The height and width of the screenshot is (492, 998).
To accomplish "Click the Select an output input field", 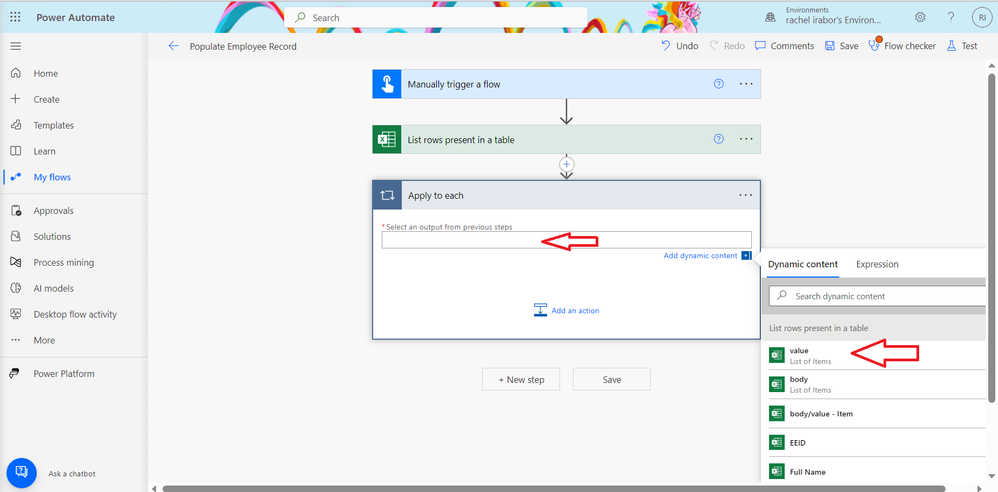I will [x=566, y=240].
